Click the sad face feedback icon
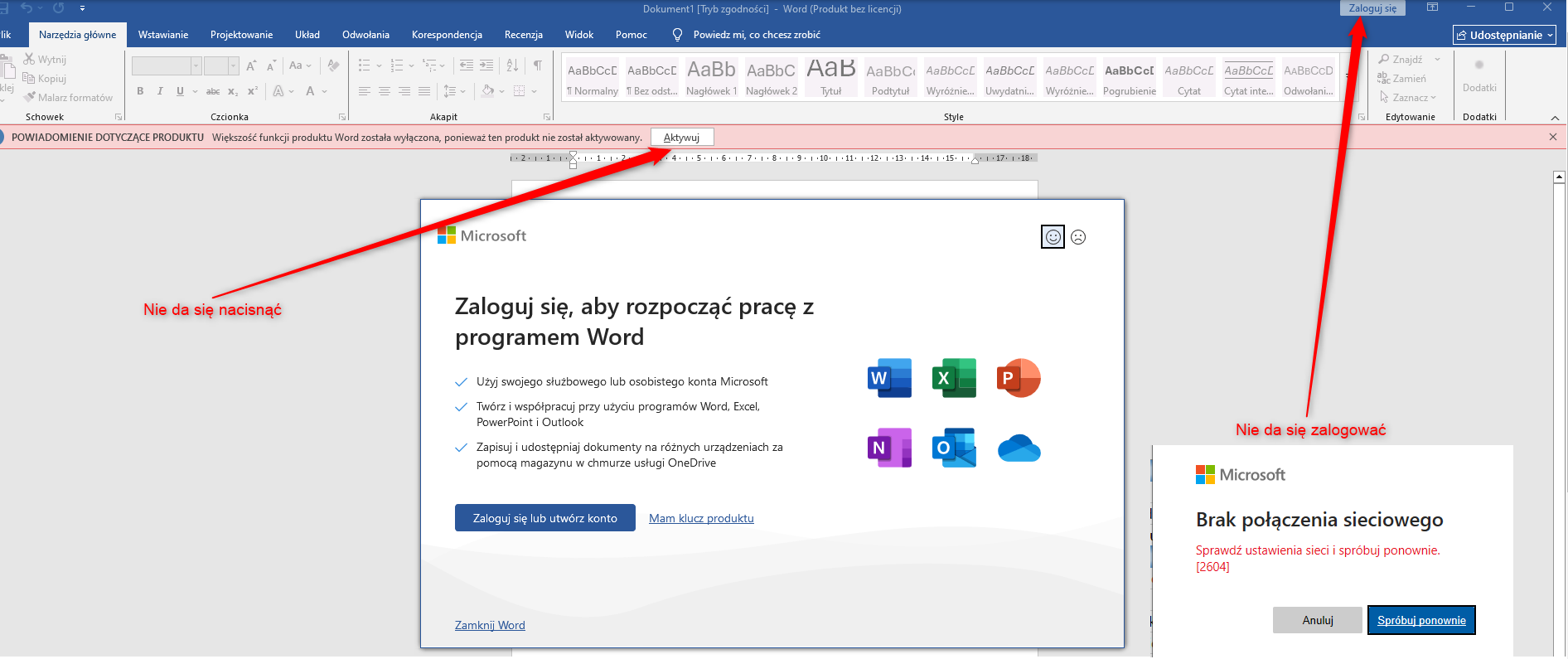 (1078, 237)
